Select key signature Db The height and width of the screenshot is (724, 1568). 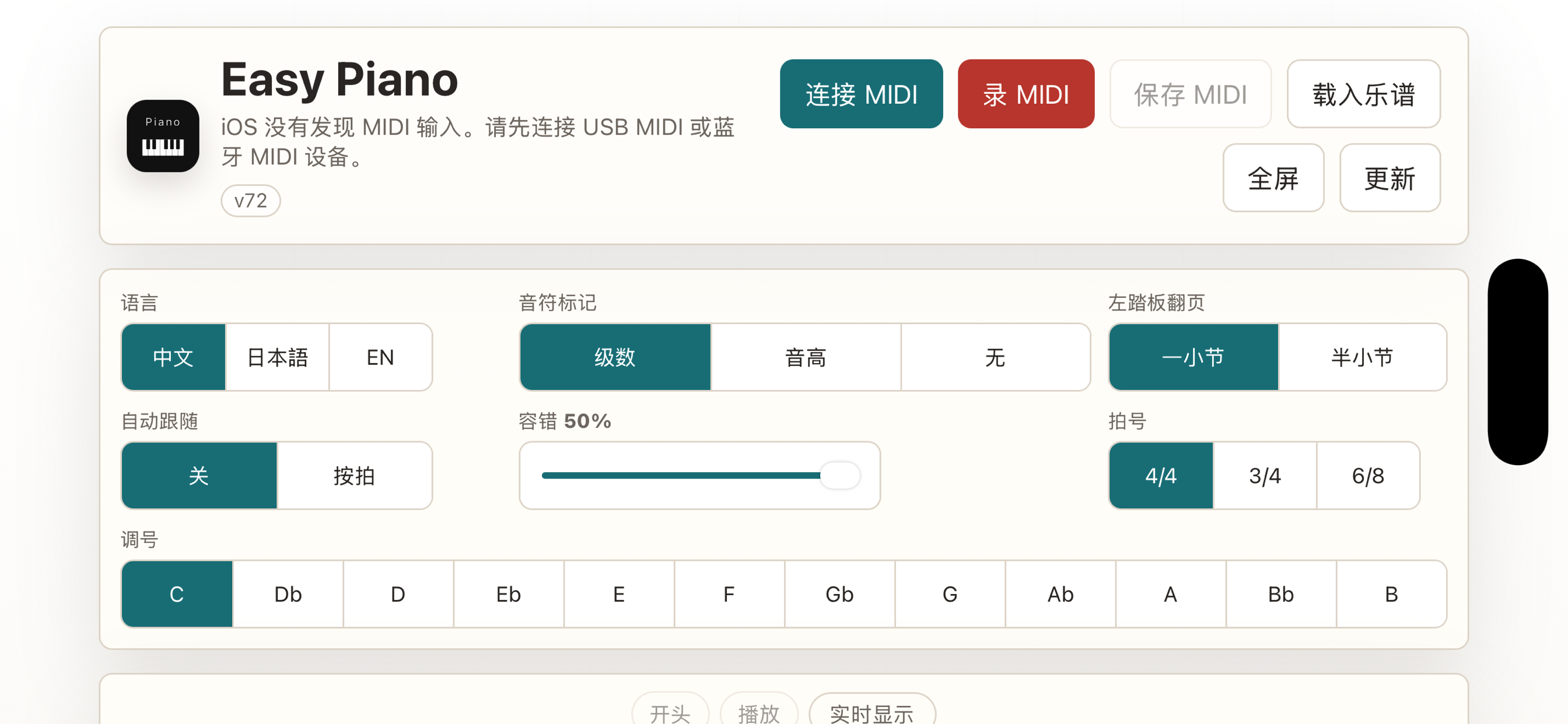(x=288, y=594)
